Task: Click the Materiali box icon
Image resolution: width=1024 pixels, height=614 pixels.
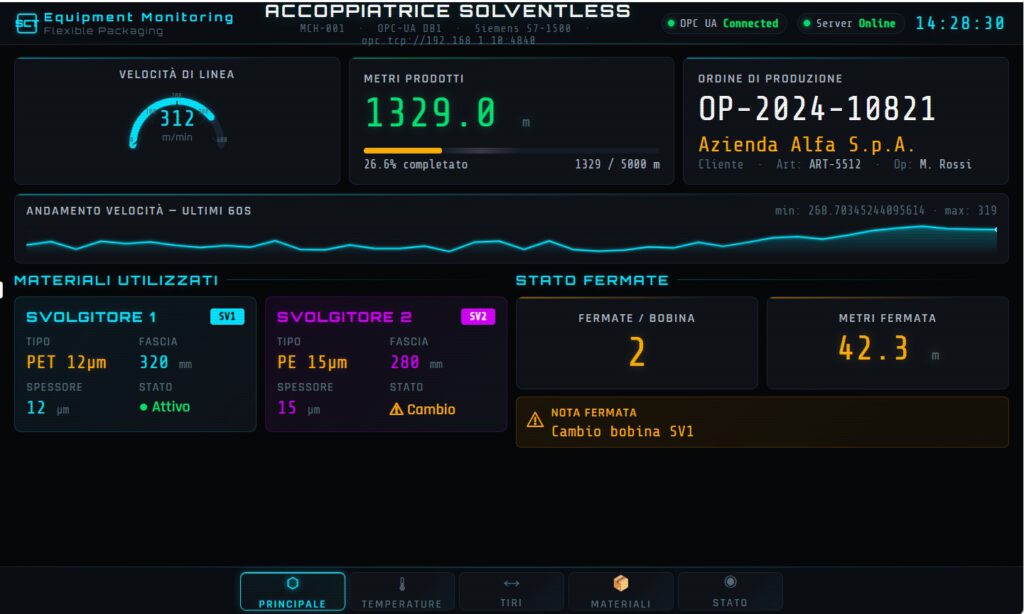Action: click(x=621, y=583)
